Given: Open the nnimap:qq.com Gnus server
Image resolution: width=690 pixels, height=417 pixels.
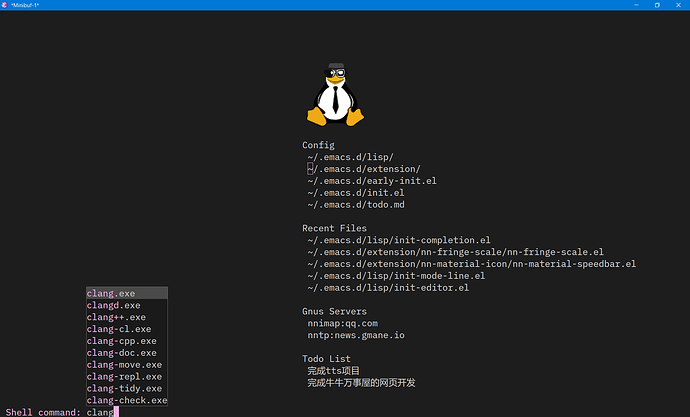Looking at the screenshot, I should pyautogui.click(x=342, y=323).
